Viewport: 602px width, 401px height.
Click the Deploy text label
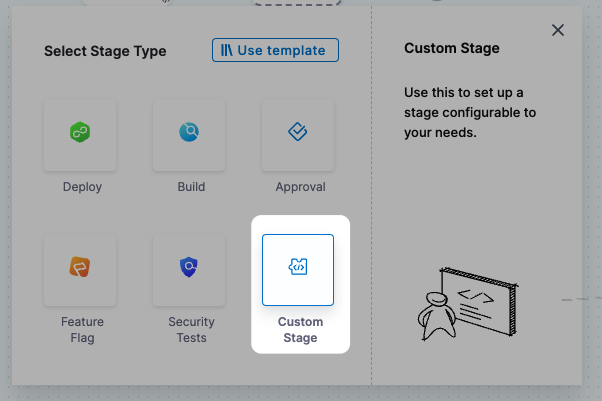click(x=81, y=187)
